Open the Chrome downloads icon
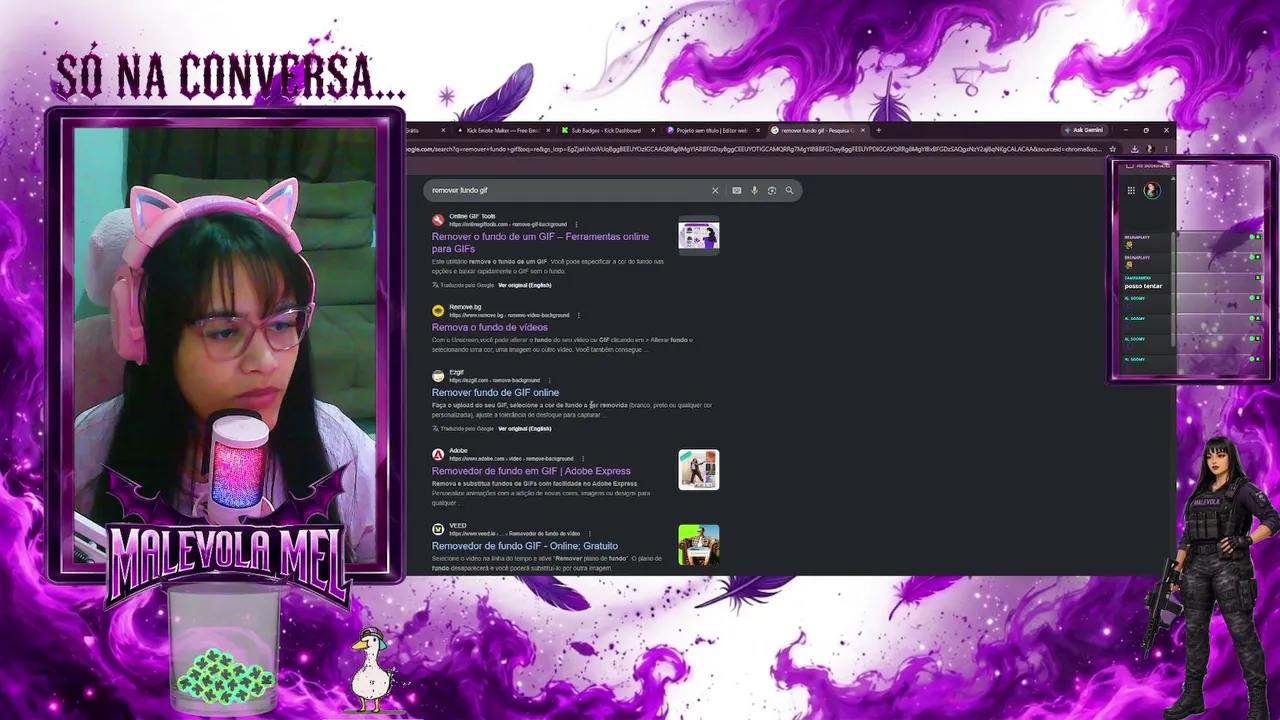Viewport: 1280px width, 720px height. [x=1134, y=149]
